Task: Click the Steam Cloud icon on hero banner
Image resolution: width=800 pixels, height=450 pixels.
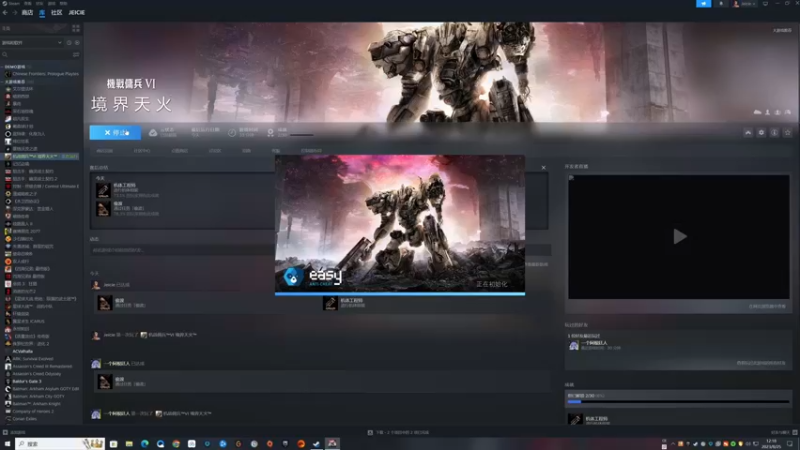Action: pyautogui.click(x=757, y=112)
